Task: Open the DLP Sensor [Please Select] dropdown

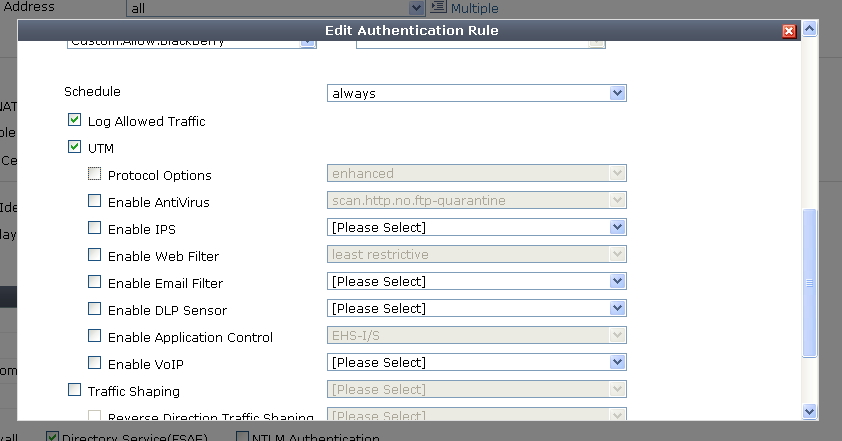Action: coord(477,308)
